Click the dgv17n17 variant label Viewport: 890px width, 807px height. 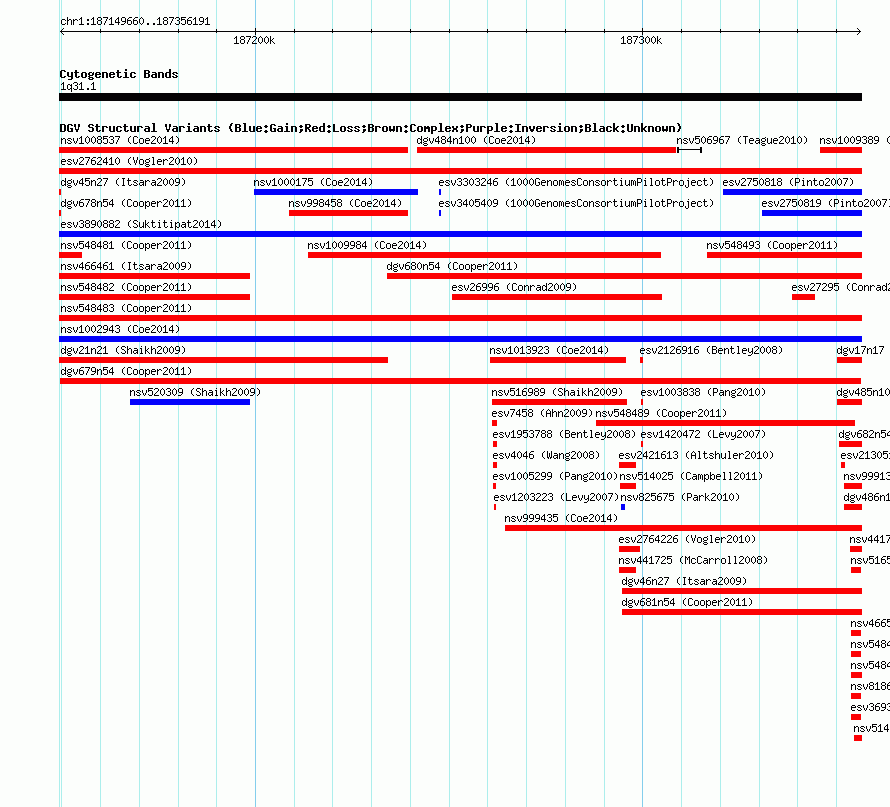tap(860, 350)
